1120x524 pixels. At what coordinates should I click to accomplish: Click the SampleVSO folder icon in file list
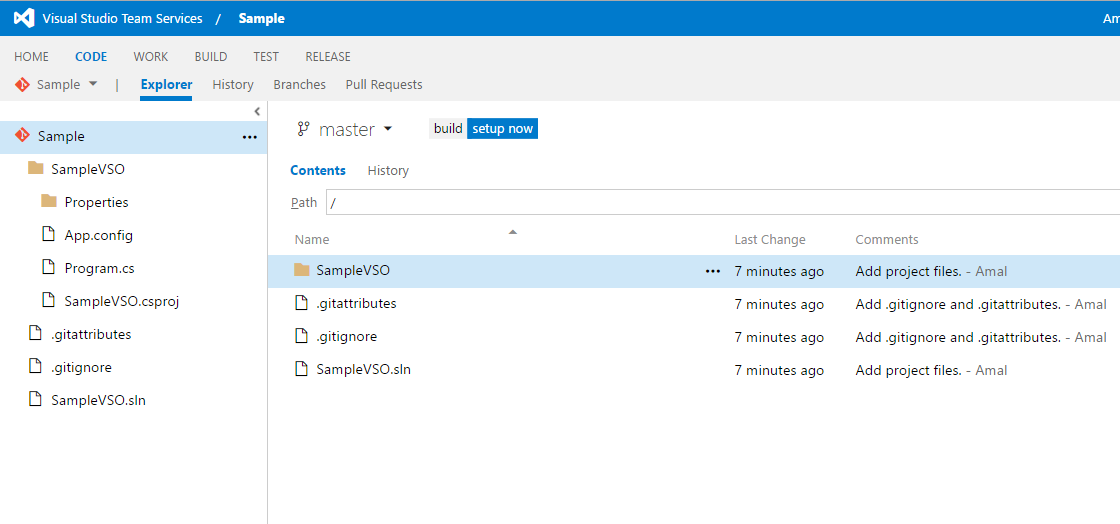[302, 270]
